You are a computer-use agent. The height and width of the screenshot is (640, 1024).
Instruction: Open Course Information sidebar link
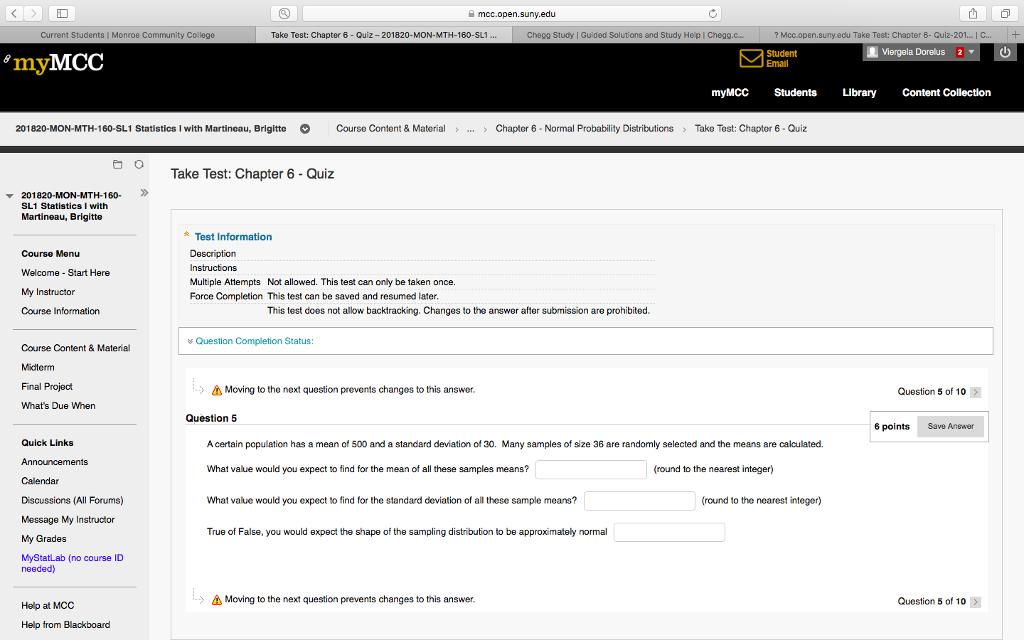pos(60,311)
